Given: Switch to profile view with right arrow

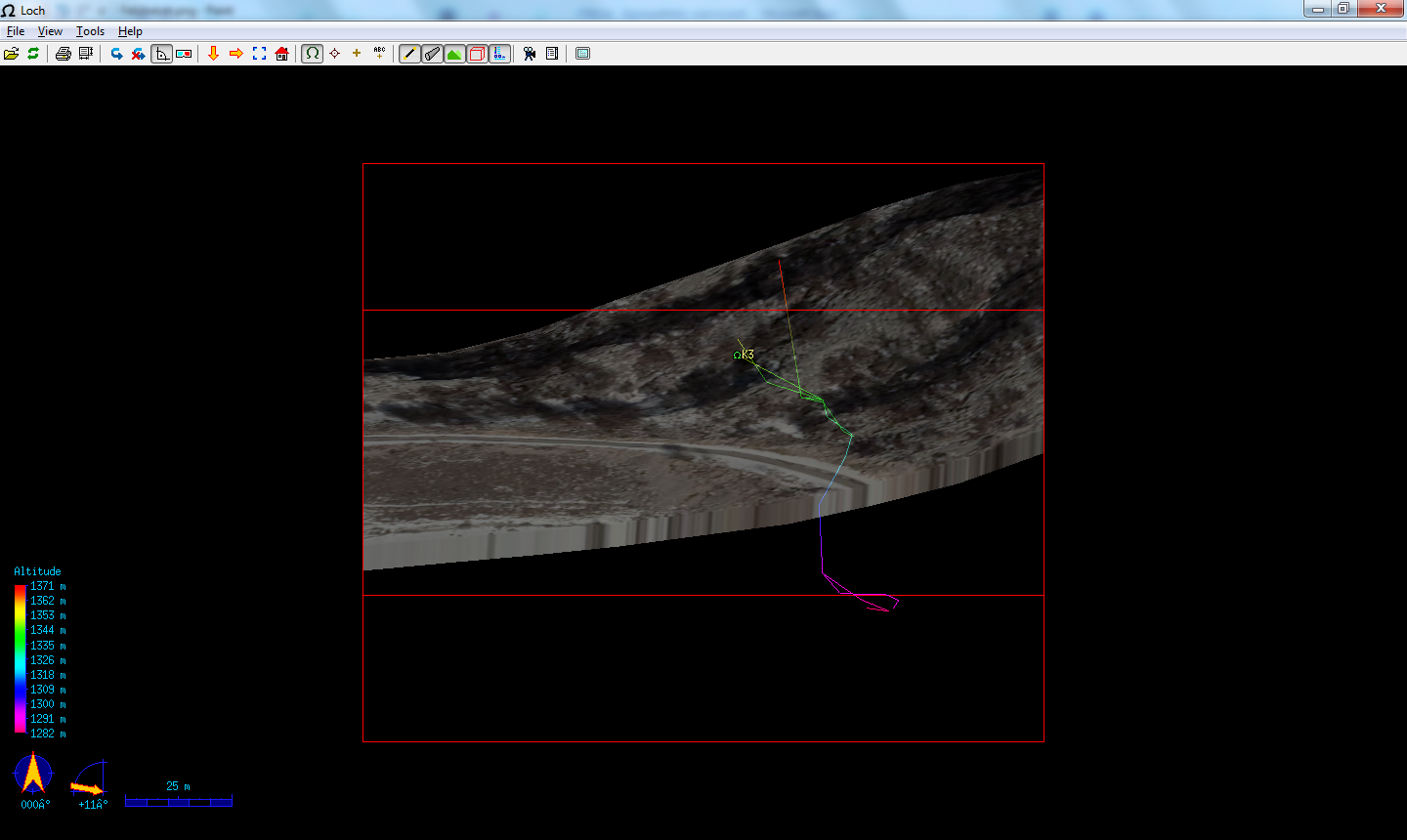Looking at the screenshot, I should click(235, 54).
